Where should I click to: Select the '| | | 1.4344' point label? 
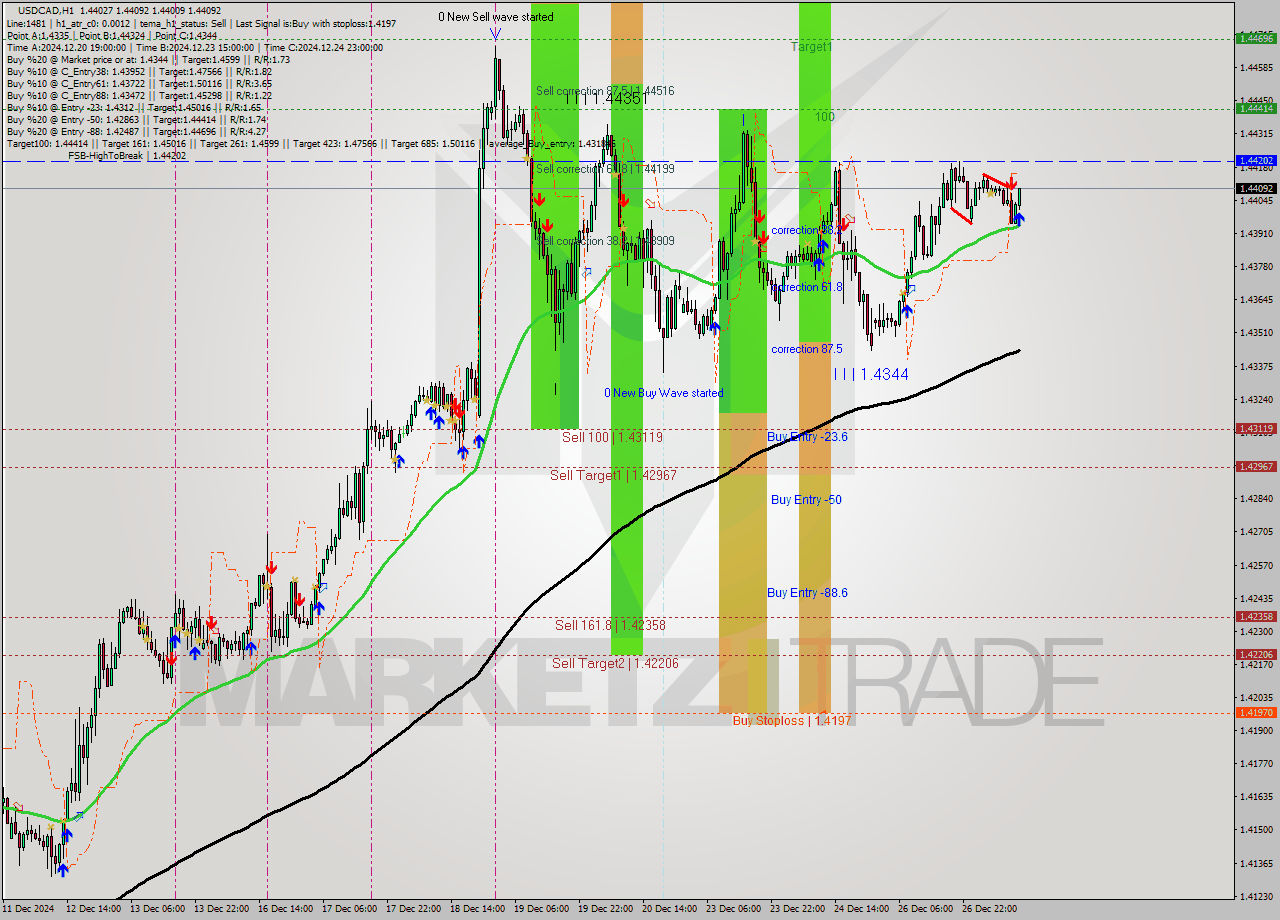coord(871,374)
